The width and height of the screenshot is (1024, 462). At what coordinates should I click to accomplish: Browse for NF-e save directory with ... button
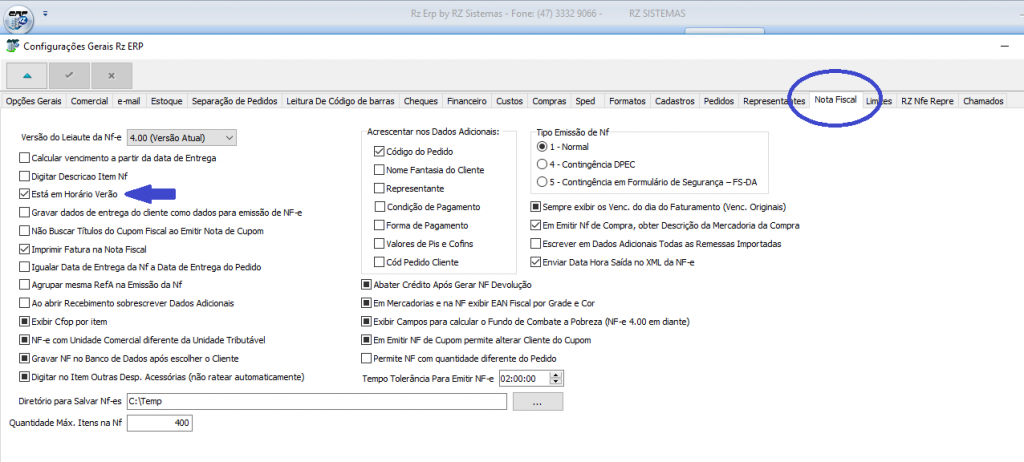tap(539, 402)
